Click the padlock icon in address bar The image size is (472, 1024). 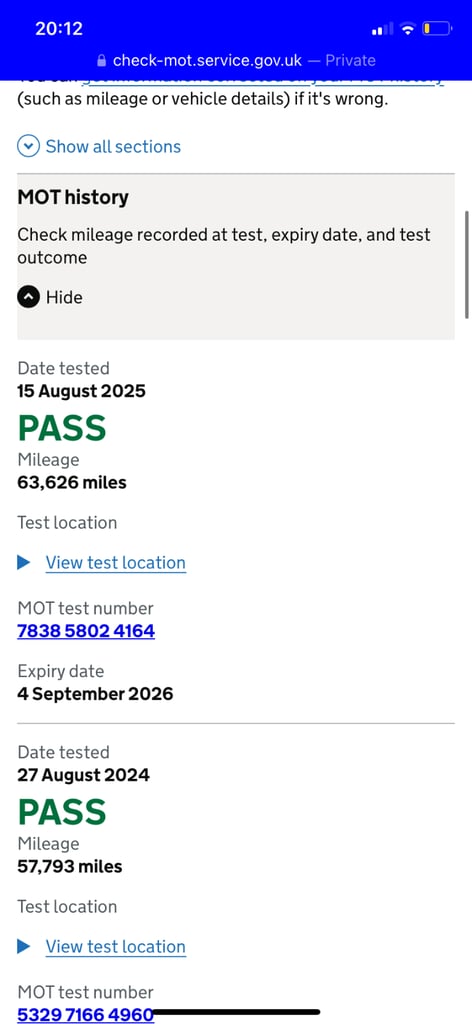101,61
